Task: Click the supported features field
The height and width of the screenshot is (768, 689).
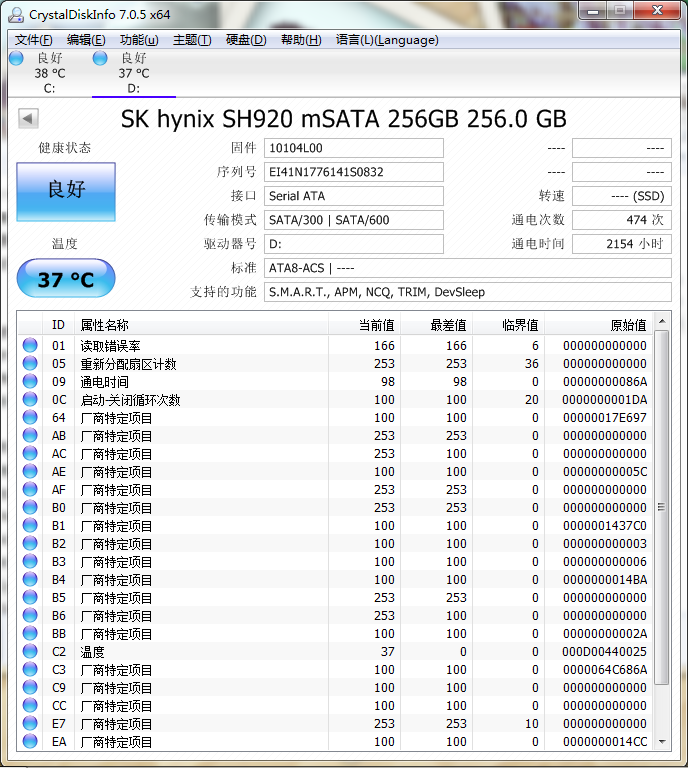Action: 468,292
